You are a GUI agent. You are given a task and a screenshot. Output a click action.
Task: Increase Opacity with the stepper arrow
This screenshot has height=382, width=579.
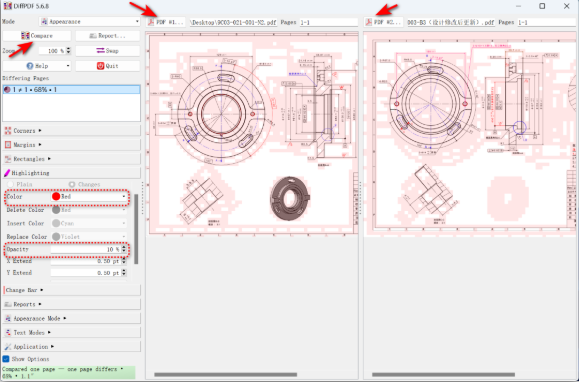click(124, 248)
